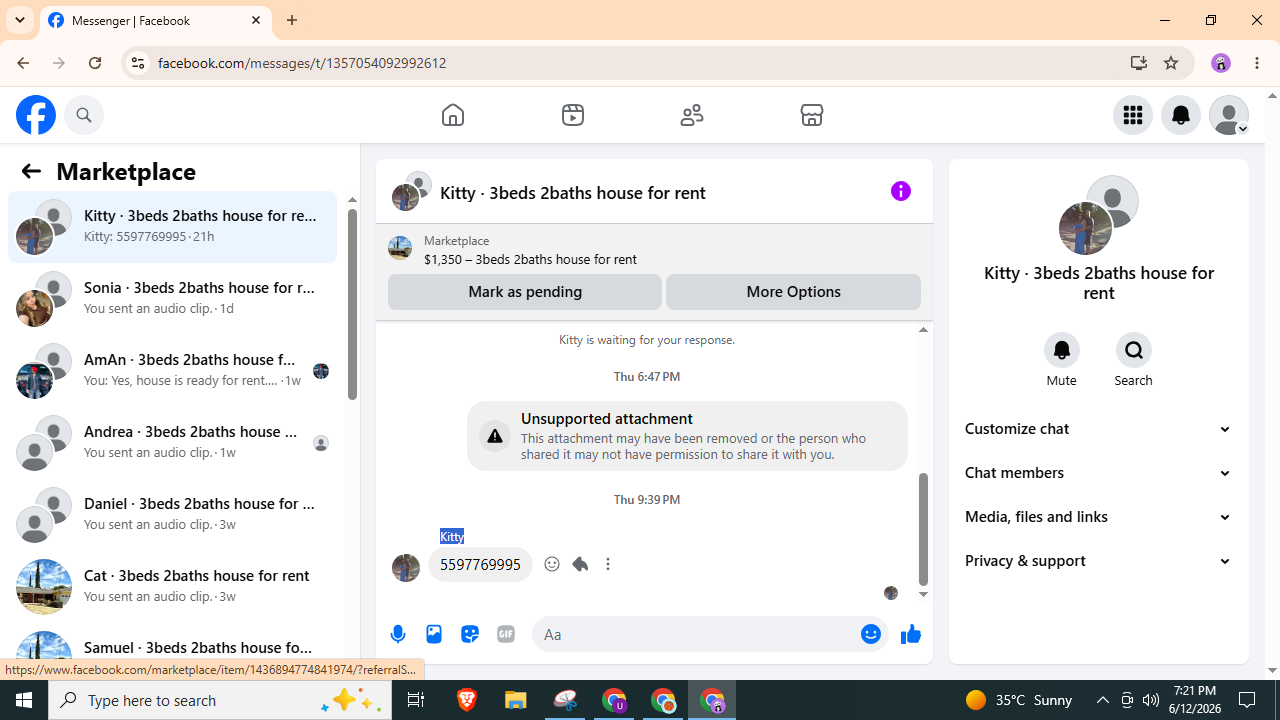Image resolution: width=1280 pixels, height=720 pixels.
Task: Select the Samuel conversation
Action: point(172,648)
